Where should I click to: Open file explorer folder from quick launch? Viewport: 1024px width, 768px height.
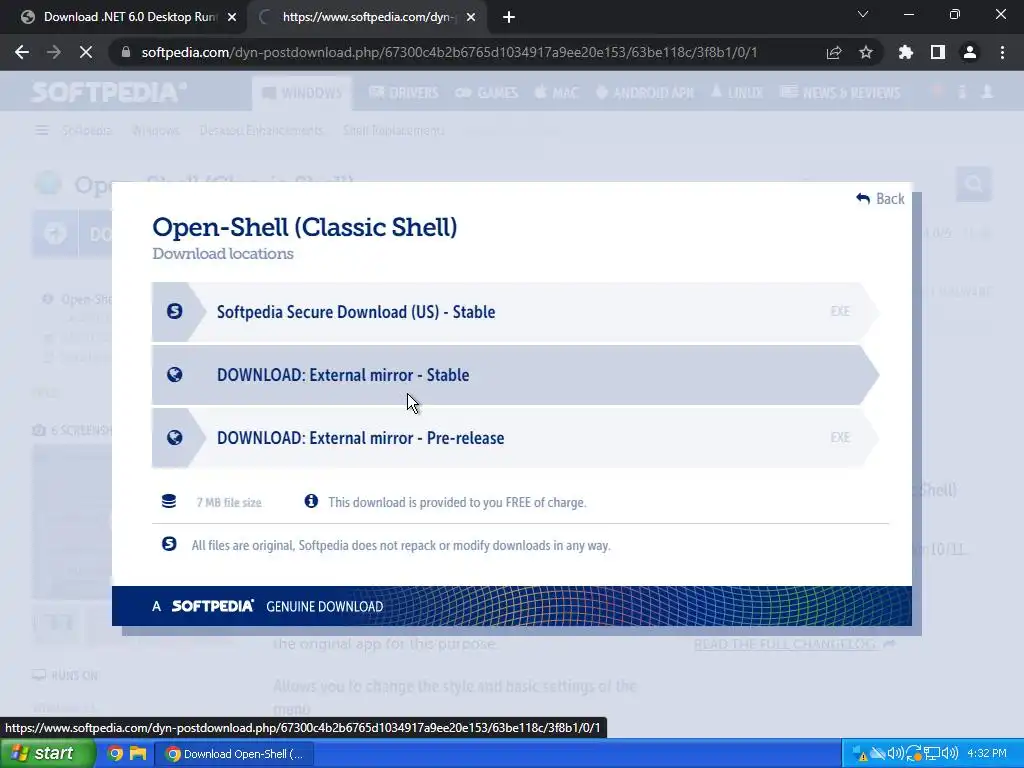click(138, 754)
